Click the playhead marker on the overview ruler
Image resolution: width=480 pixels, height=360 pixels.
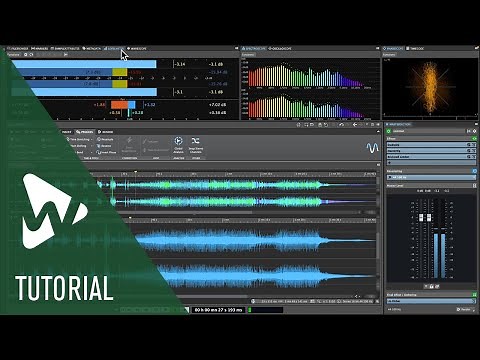tap(136, 172)
